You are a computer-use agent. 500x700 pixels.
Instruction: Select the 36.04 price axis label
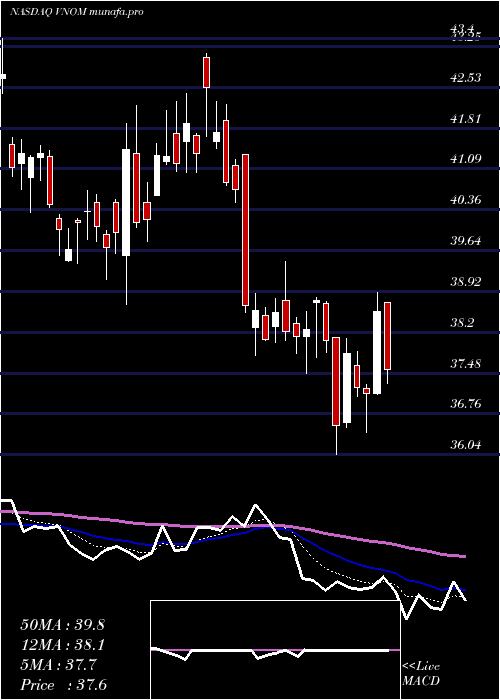466,445
